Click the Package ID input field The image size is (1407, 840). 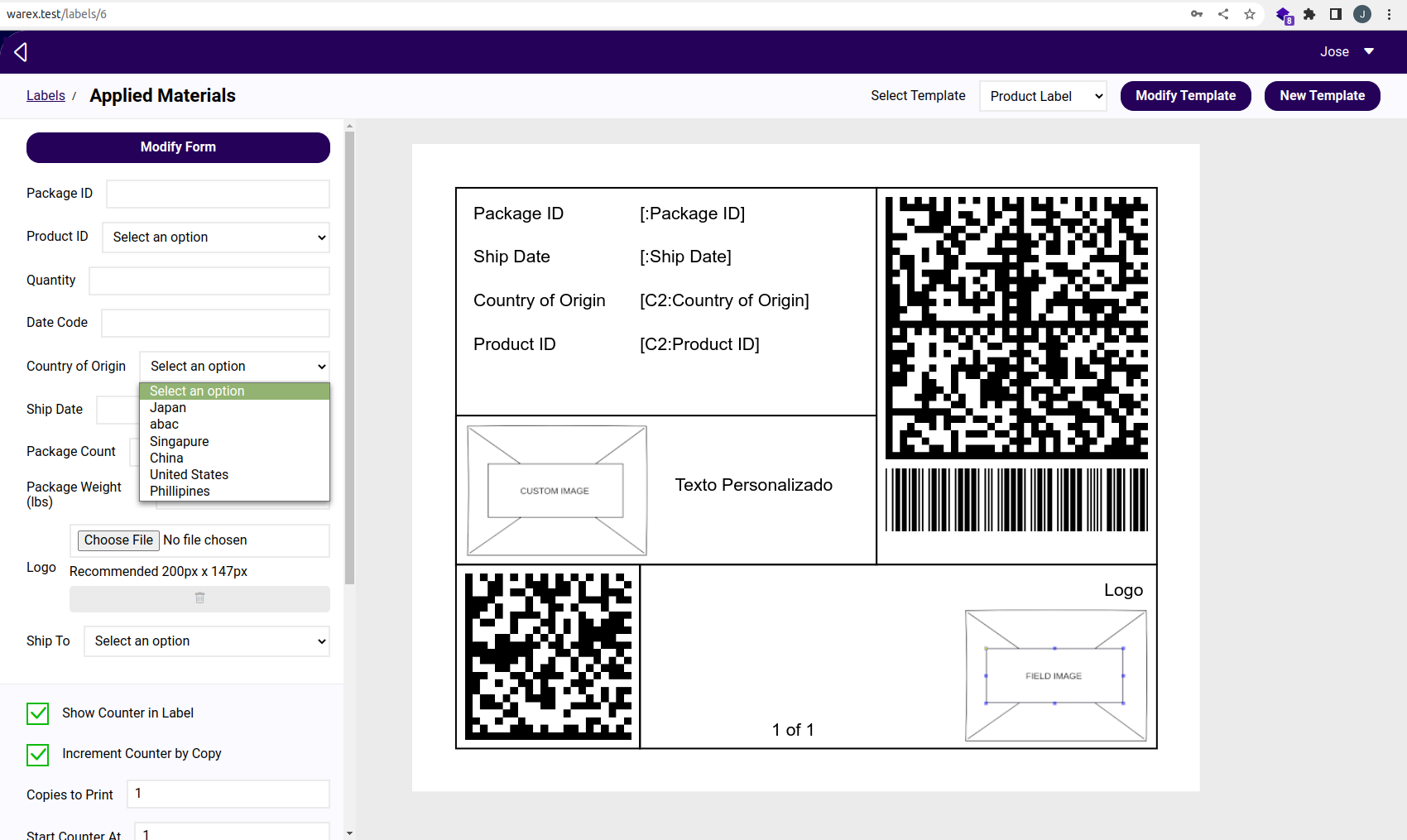218,194
